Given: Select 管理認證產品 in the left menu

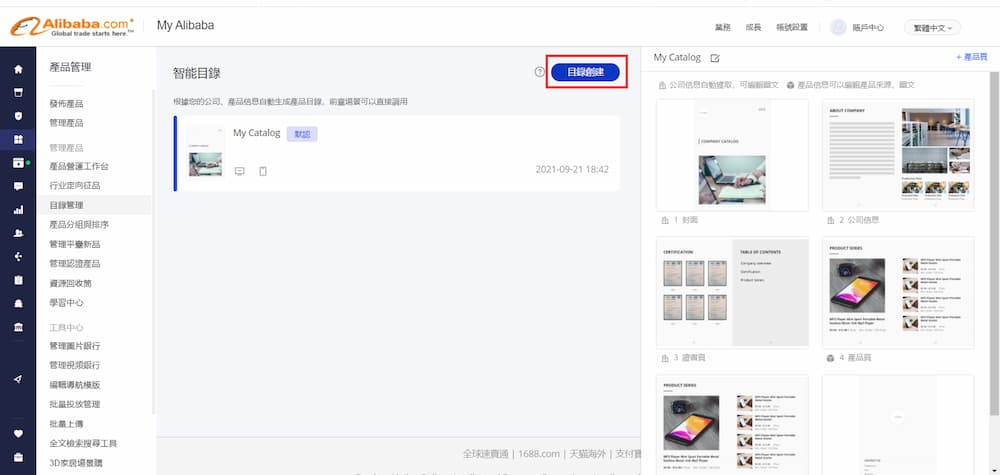Looking at the screenshot, I should [75, 263].
